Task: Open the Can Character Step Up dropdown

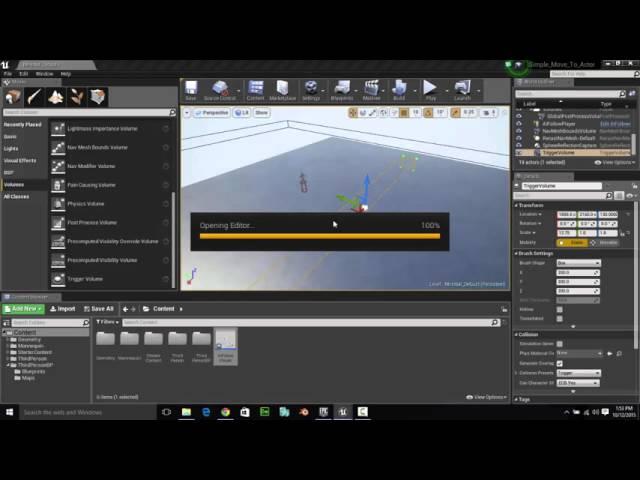Action: [578, 383]
